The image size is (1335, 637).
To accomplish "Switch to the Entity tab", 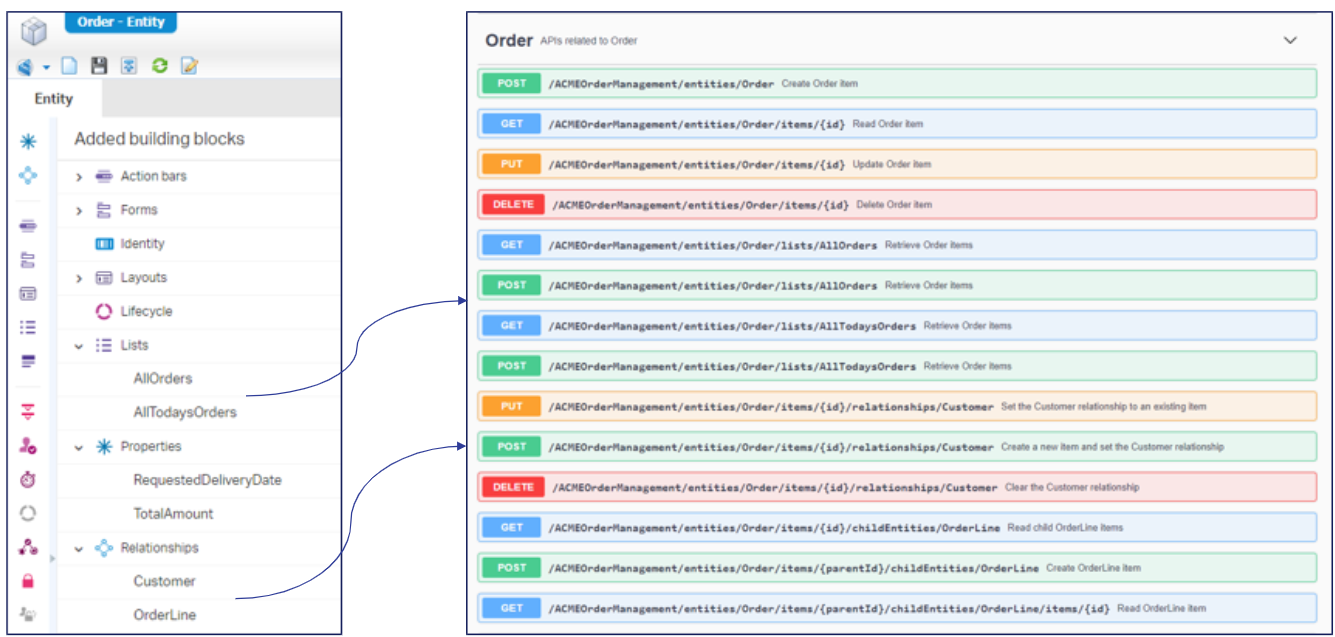I will coord(54,99).
